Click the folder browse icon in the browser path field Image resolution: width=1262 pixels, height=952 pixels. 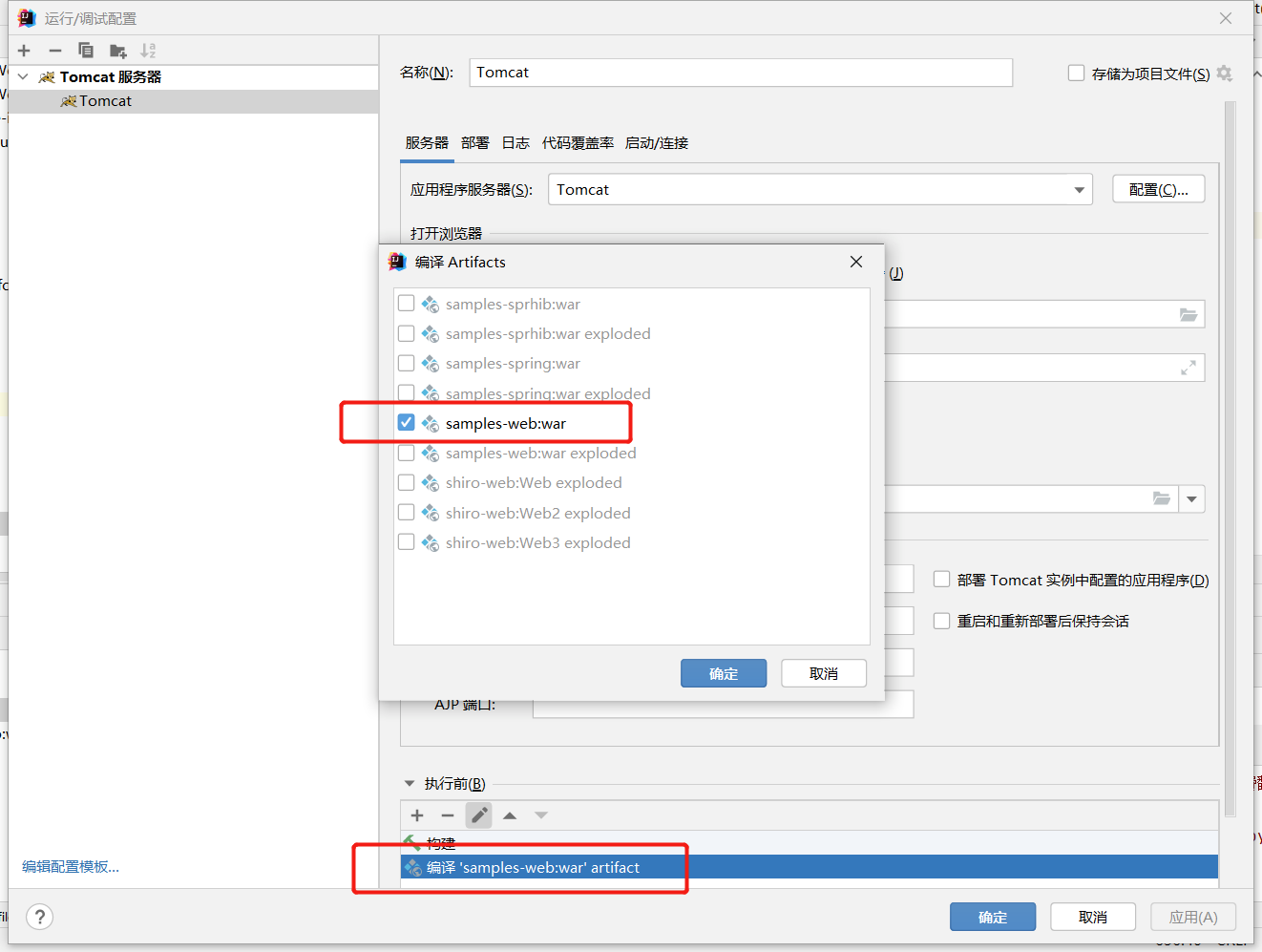tap(1188, 314)
